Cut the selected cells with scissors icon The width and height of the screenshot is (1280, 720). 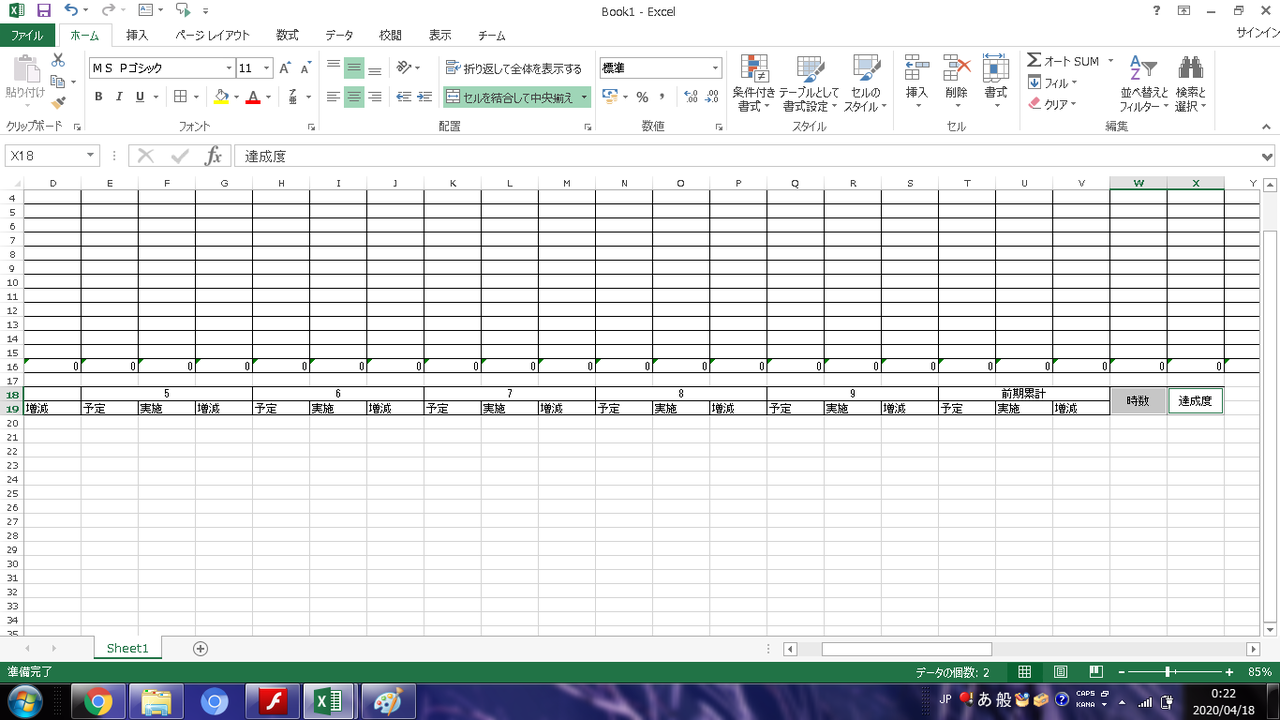click(x=58, y=61)
